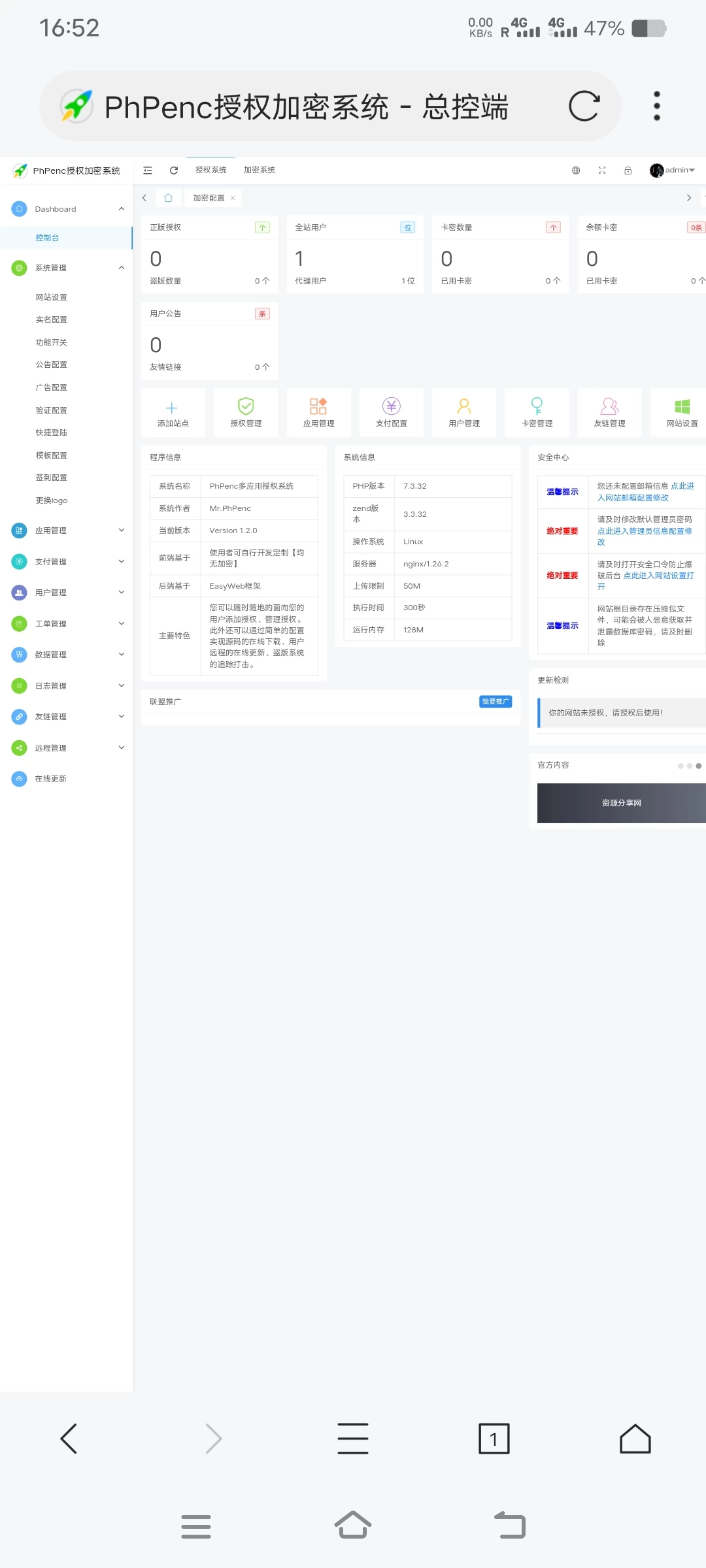Click the 添加站点 plus icon
Viewport: 706px width, 1568px height.
click(x=172, y=408)
